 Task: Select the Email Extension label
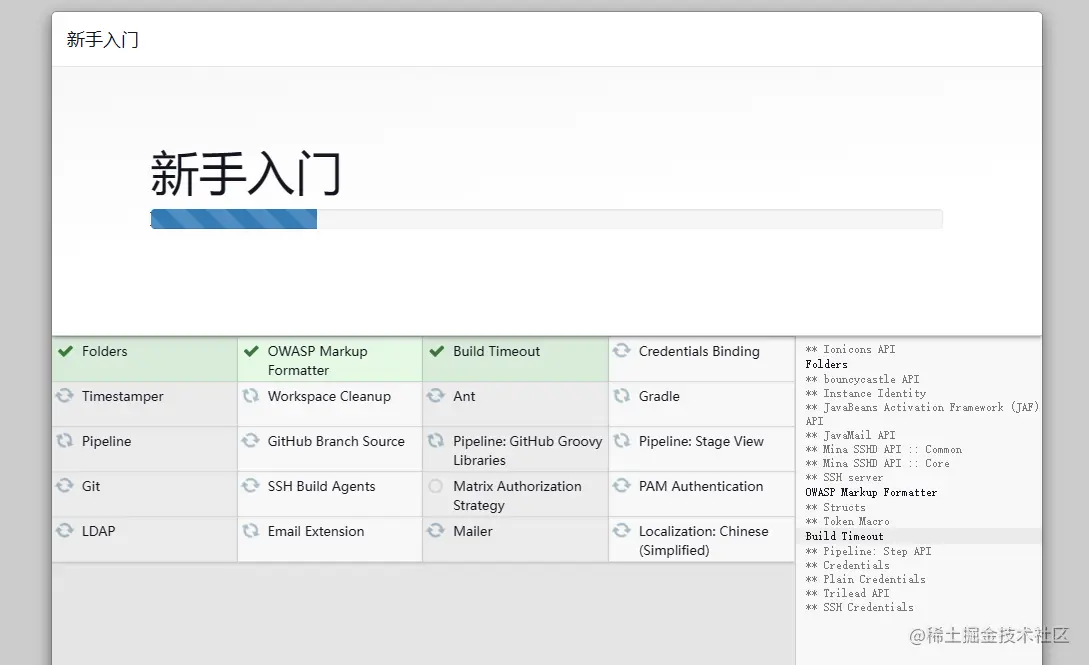316,531
